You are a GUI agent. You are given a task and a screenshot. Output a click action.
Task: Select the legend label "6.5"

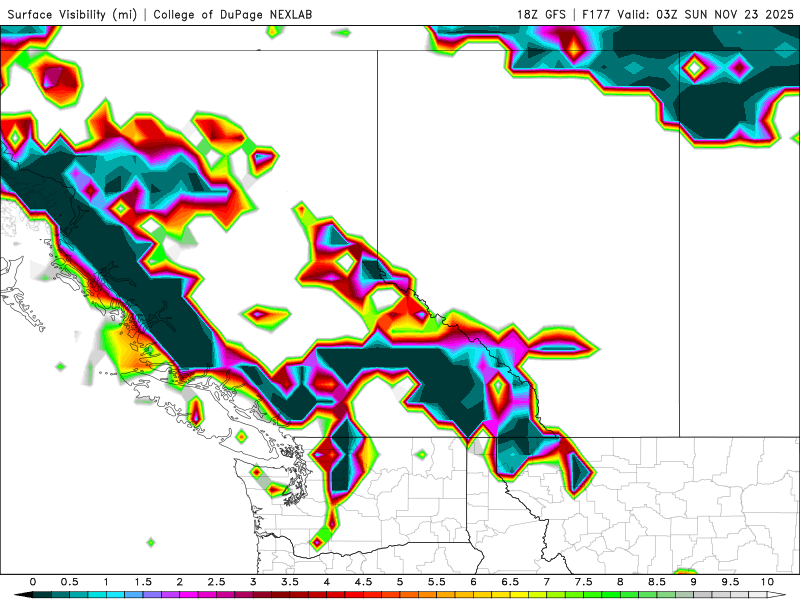(x=510, y=582)
